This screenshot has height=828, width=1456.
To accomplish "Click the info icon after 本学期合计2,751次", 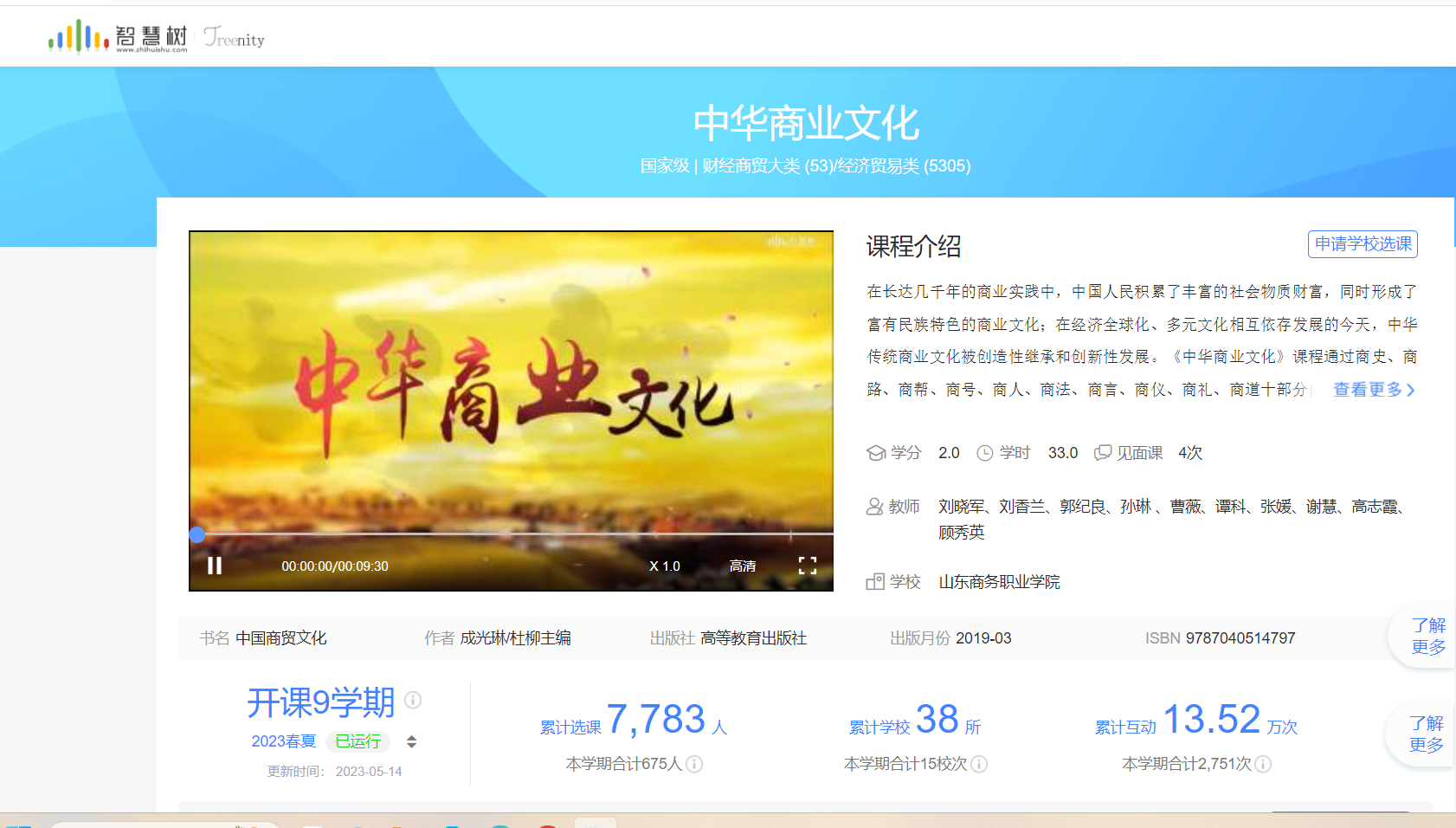I will pyautogui.click(x=1263, y=764).
